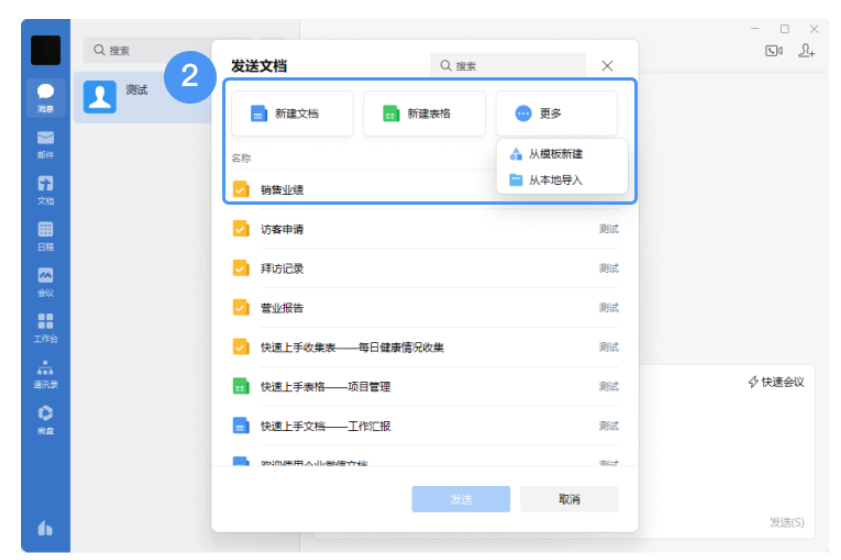
Task: Click the 快速会议 quick meeting link
Action: coord(776,382)
